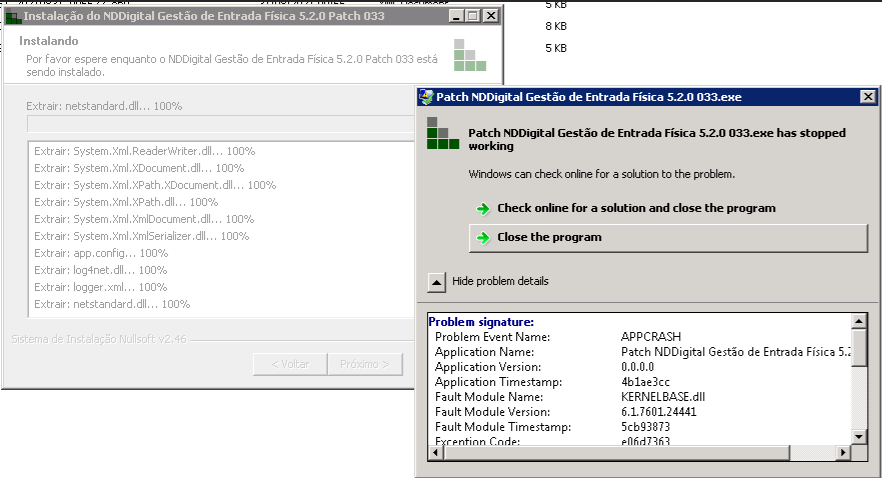Click the green arrow beside Close the program
This screenshot has height=478, width=882.
tap(483, 238)
